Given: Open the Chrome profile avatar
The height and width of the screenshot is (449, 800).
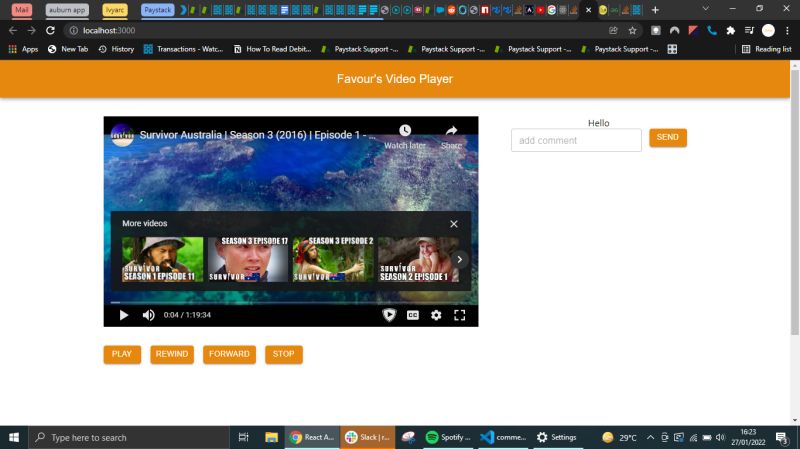Looking at the screenshot, I should coord(768,31).
